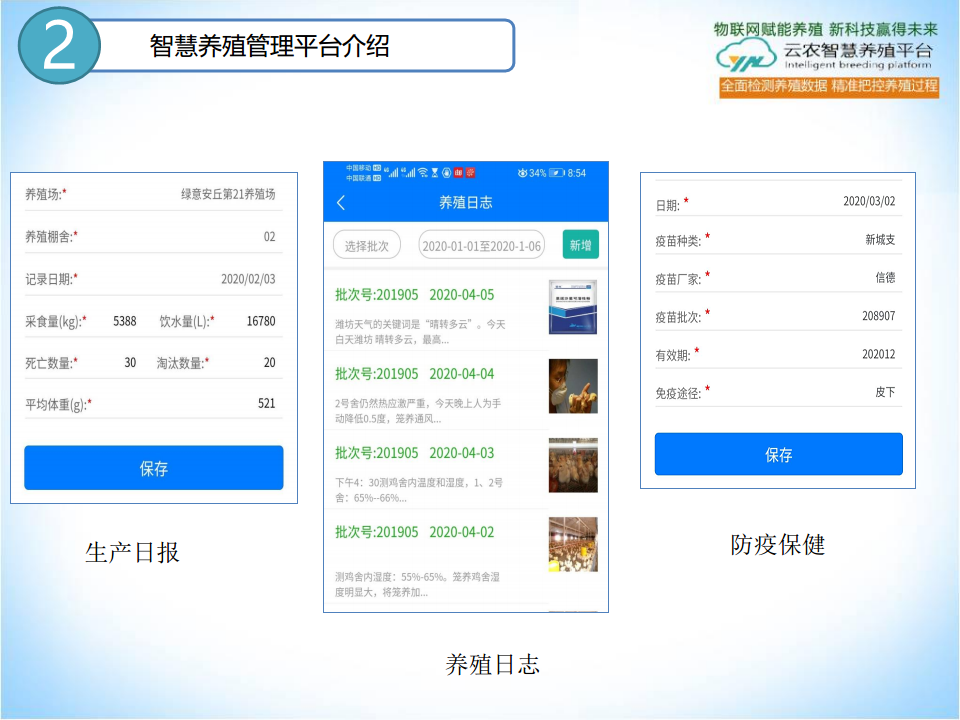Tap the hourglass icon in status bar
Viewport: 960px width, 720px height.
[x=434, y=173]
